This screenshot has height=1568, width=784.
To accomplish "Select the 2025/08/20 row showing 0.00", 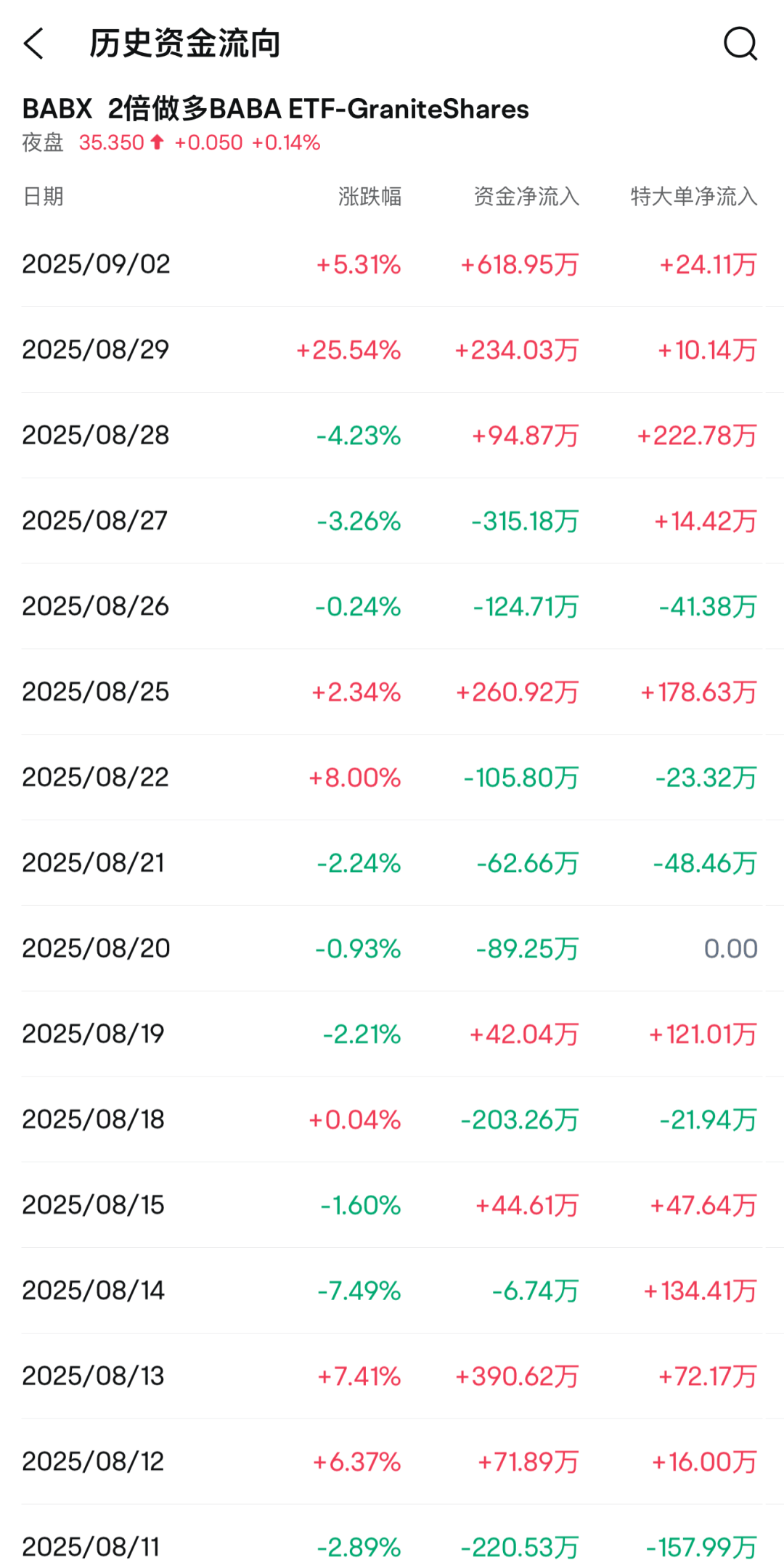I will point(97,947).
